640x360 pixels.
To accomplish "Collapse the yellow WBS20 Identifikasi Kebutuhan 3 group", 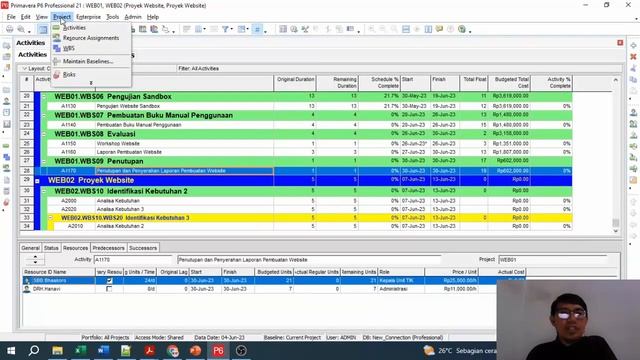I will coord(50,218).
